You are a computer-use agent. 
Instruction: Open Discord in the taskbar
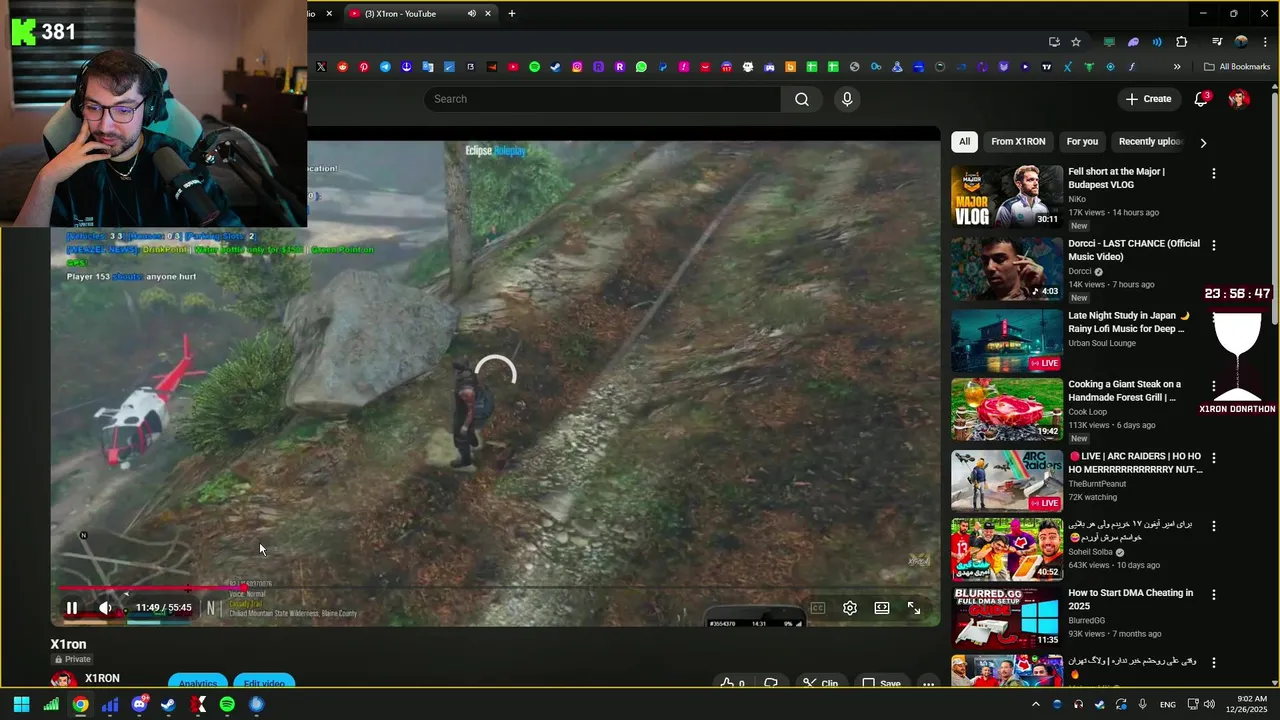(x=139, y=704)
